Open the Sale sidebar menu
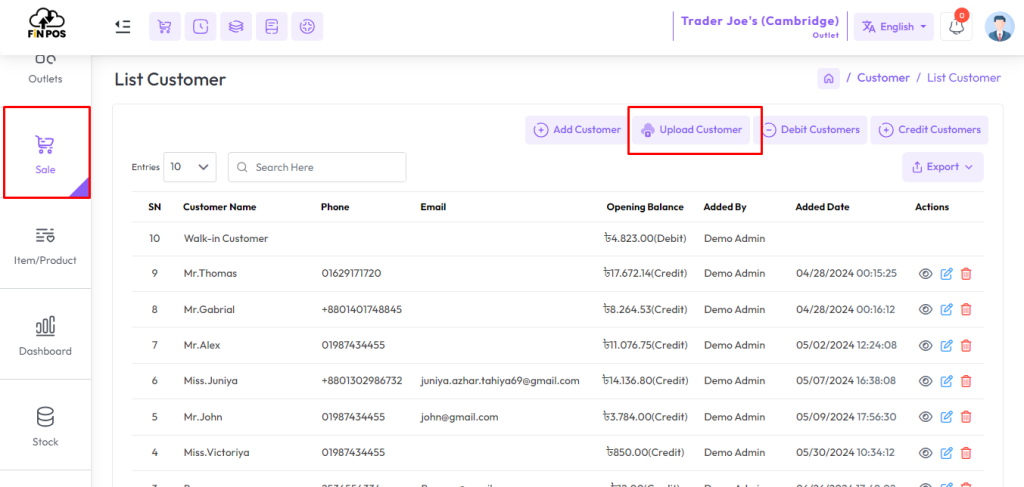Image resolution: width=1024 pixels, height=487 pixels. [x=46, y=153]
